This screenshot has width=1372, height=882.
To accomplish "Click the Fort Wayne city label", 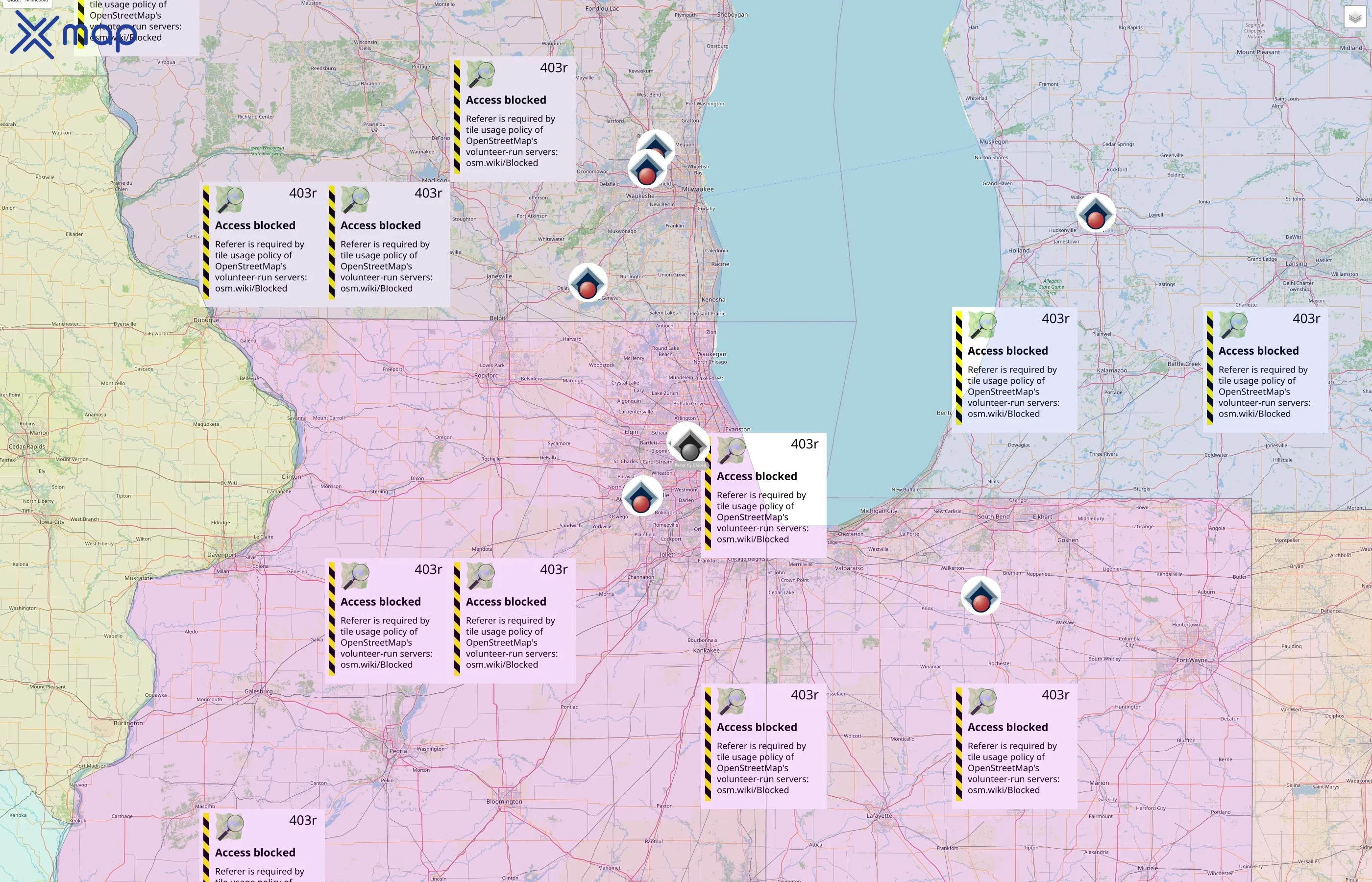I will tap(1192, 660).
